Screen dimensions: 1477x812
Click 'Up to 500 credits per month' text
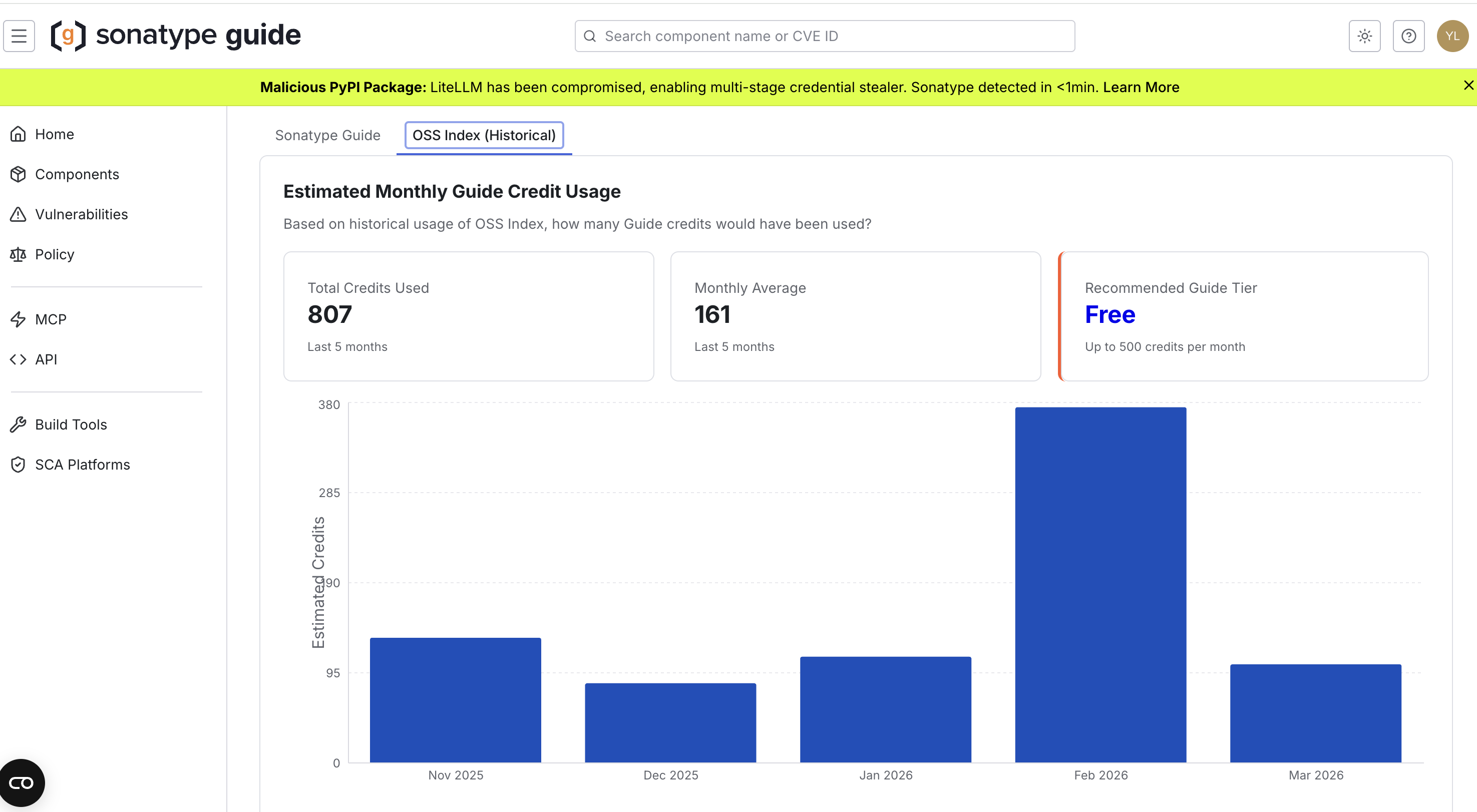coord(1165,347)
